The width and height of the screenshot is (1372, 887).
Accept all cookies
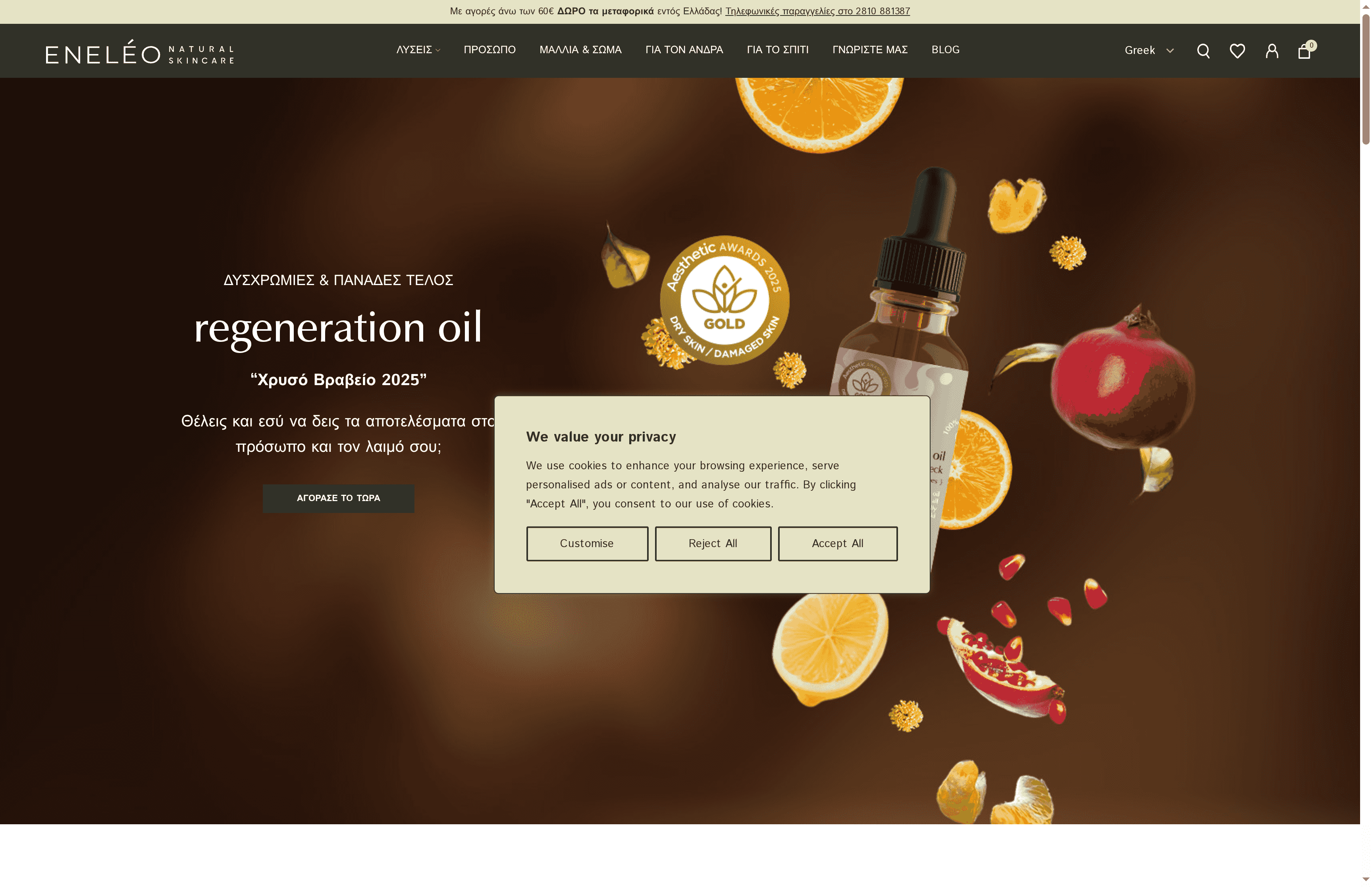tap(837, 543)
